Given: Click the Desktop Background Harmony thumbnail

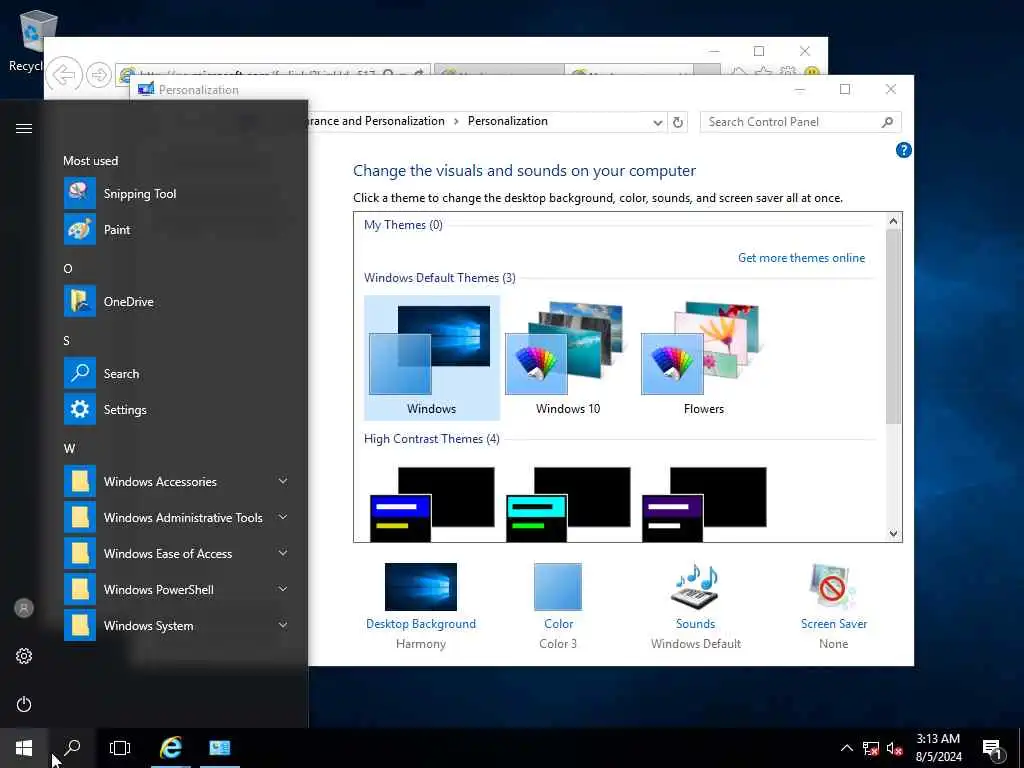Looking at the screenshot, I should [421, 586].
